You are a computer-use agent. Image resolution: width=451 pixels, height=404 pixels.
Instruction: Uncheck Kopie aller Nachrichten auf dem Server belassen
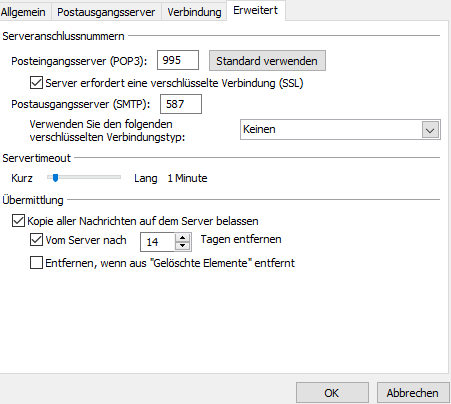coord(18,221)
